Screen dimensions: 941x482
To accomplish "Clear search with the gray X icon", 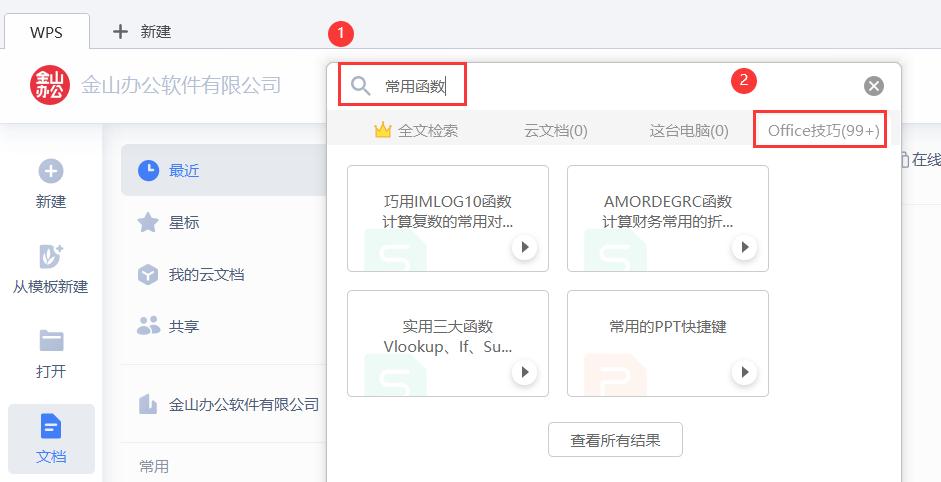I will click(x=874, y=86).
